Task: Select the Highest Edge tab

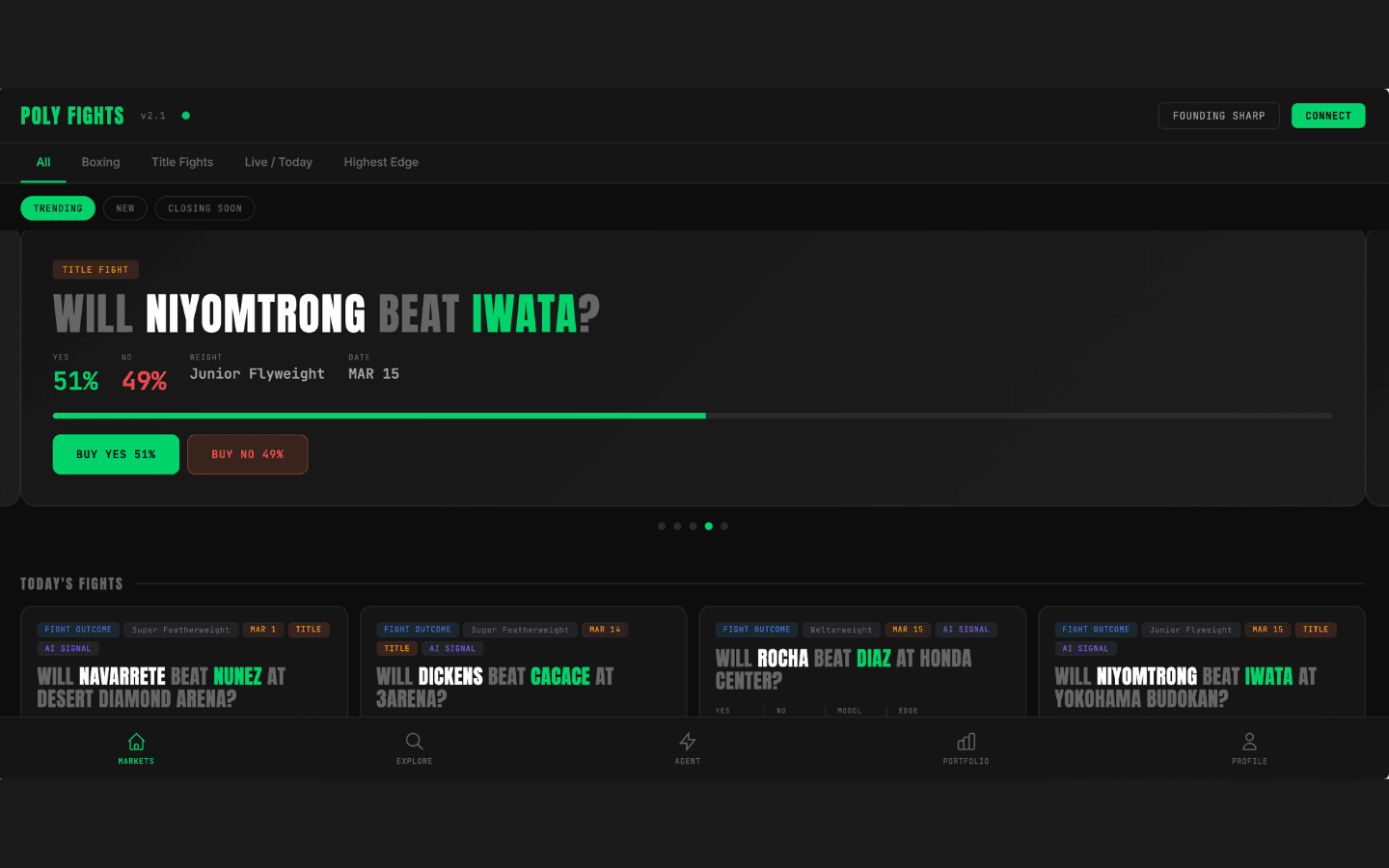Action: tap(381, 162)
